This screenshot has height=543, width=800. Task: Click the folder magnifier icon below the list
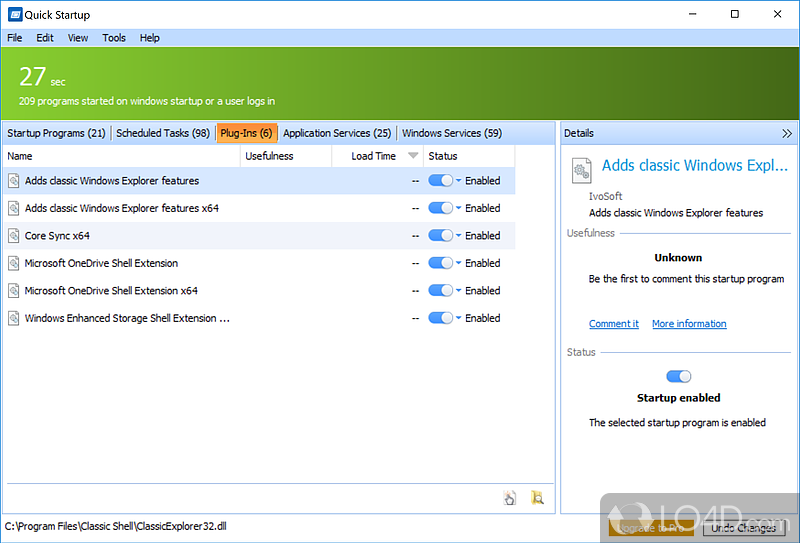(x=537, y=498)
